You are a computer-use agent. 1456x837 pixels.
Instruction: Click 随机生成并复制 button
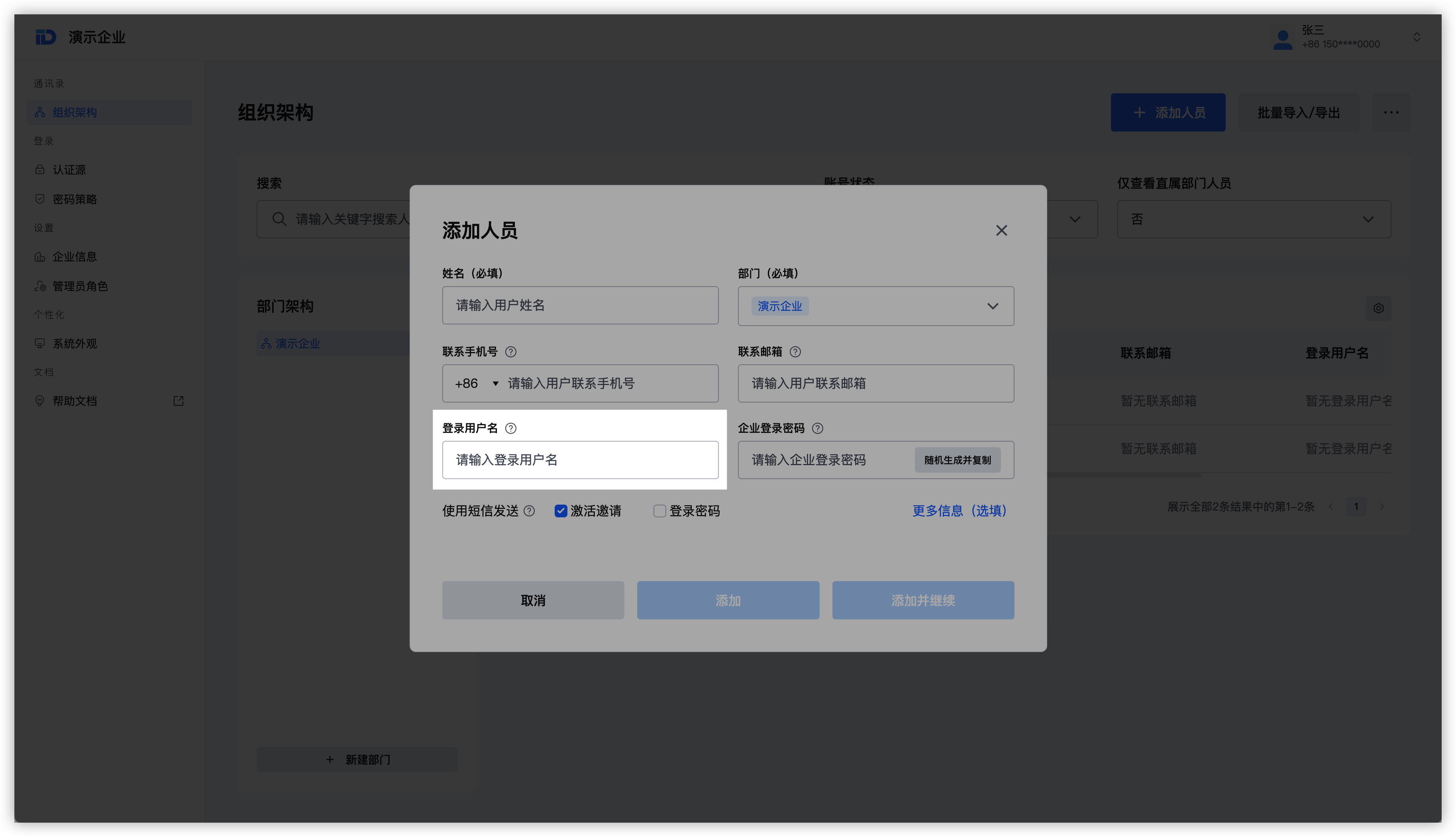(957, 460)
